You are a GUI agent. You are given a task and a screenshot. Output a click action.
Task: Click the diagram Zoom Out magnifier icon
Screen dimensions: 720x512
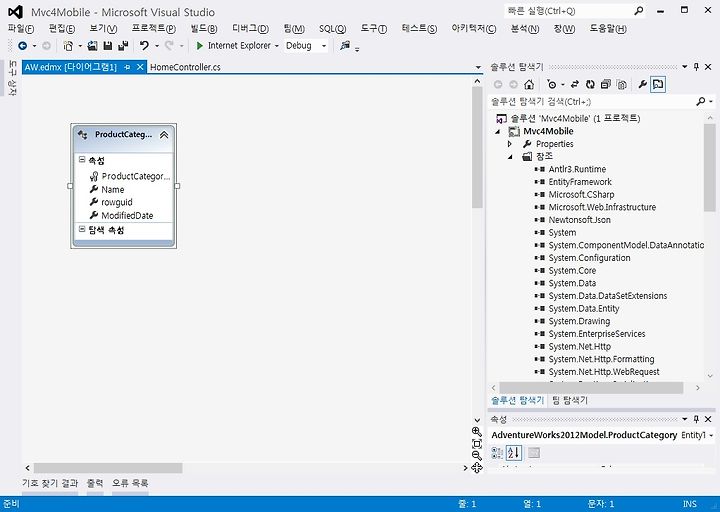(x=477, y=456)
